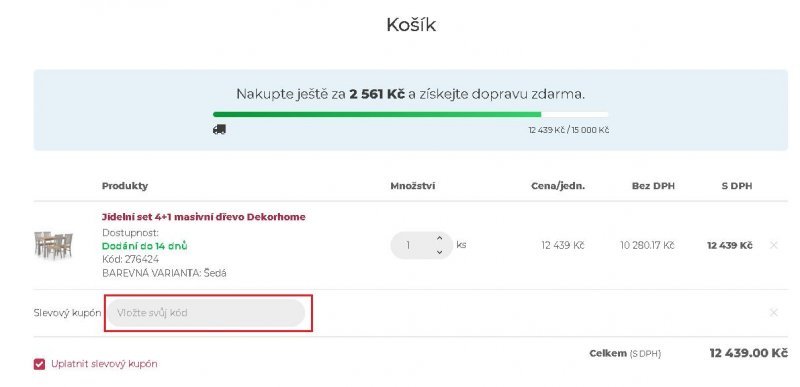Click the delivery truck icon
Viewport: 800px width, 387px height.
(x=219, y=130)
